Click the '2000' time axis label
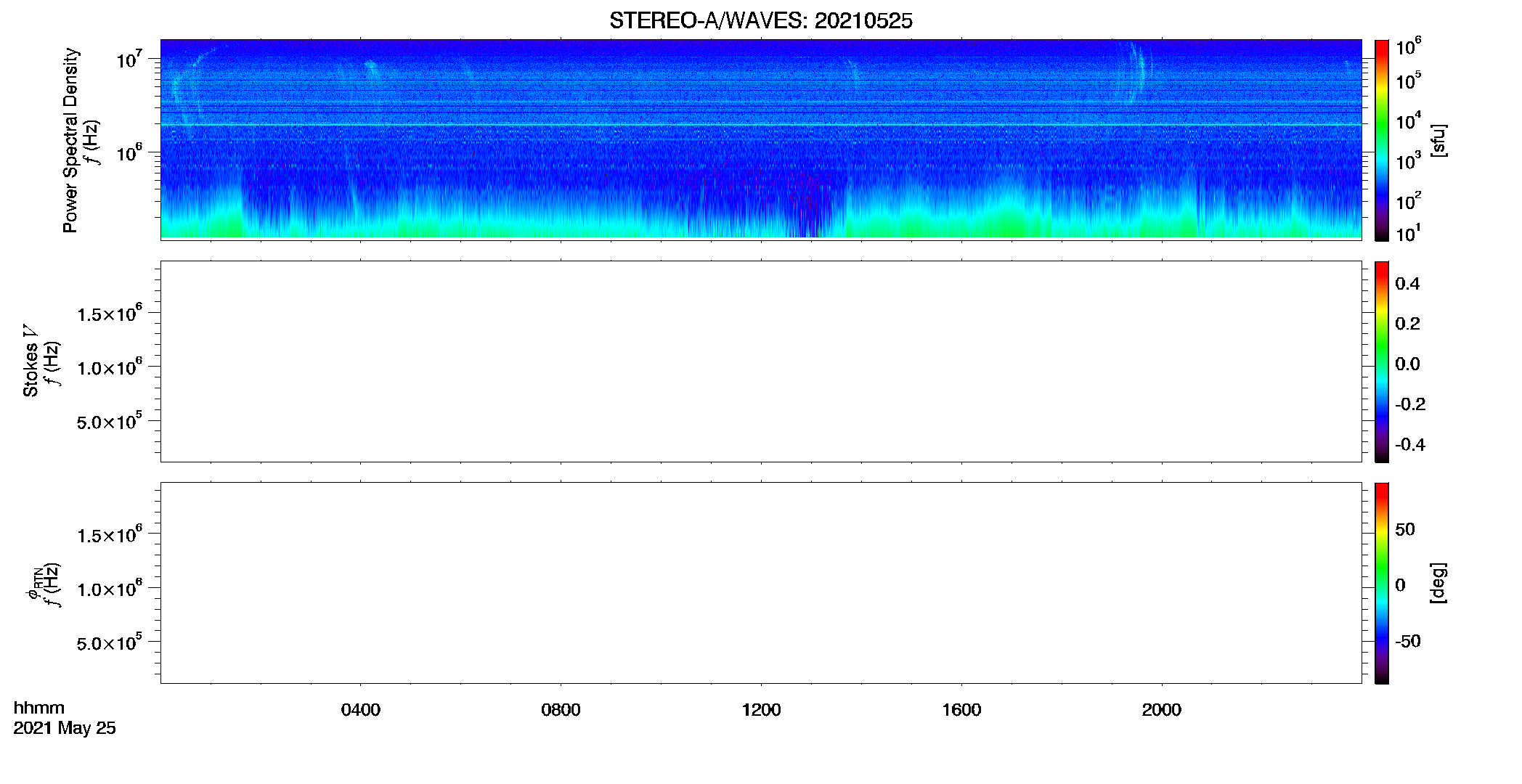This screenshot has height=784, width=1522. [1162, 710]
